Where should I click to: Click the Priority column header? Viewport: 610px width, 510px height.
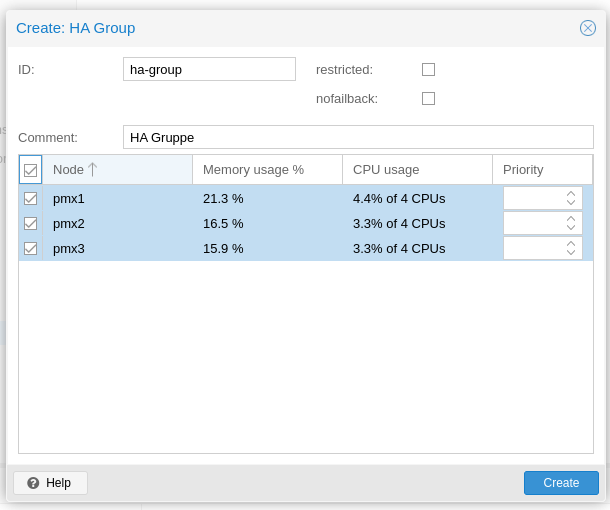coord(541,170)
